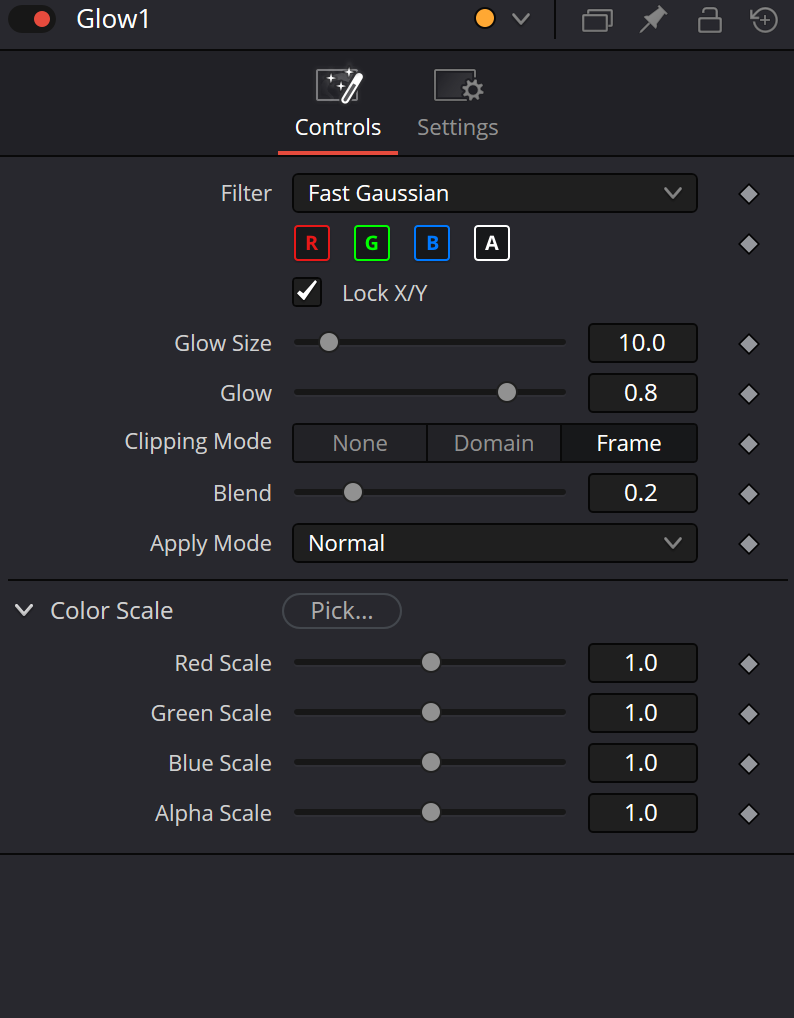Set Clipping Mode to Frame
The height and width of the screenshot is (1018, 794).
click(629, 443)
